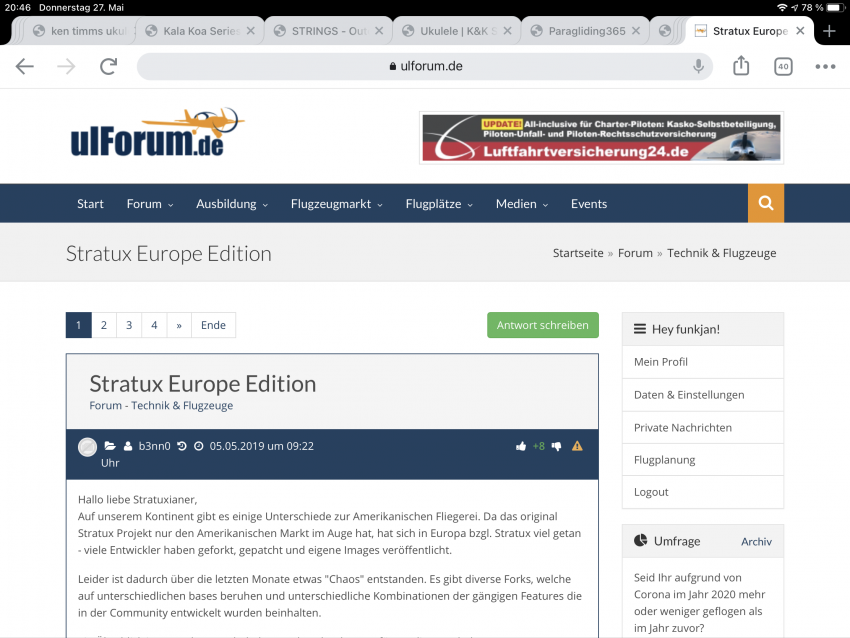Switch to the ken timms ukulele tab
Screen dimensions: 850x638
81,31
